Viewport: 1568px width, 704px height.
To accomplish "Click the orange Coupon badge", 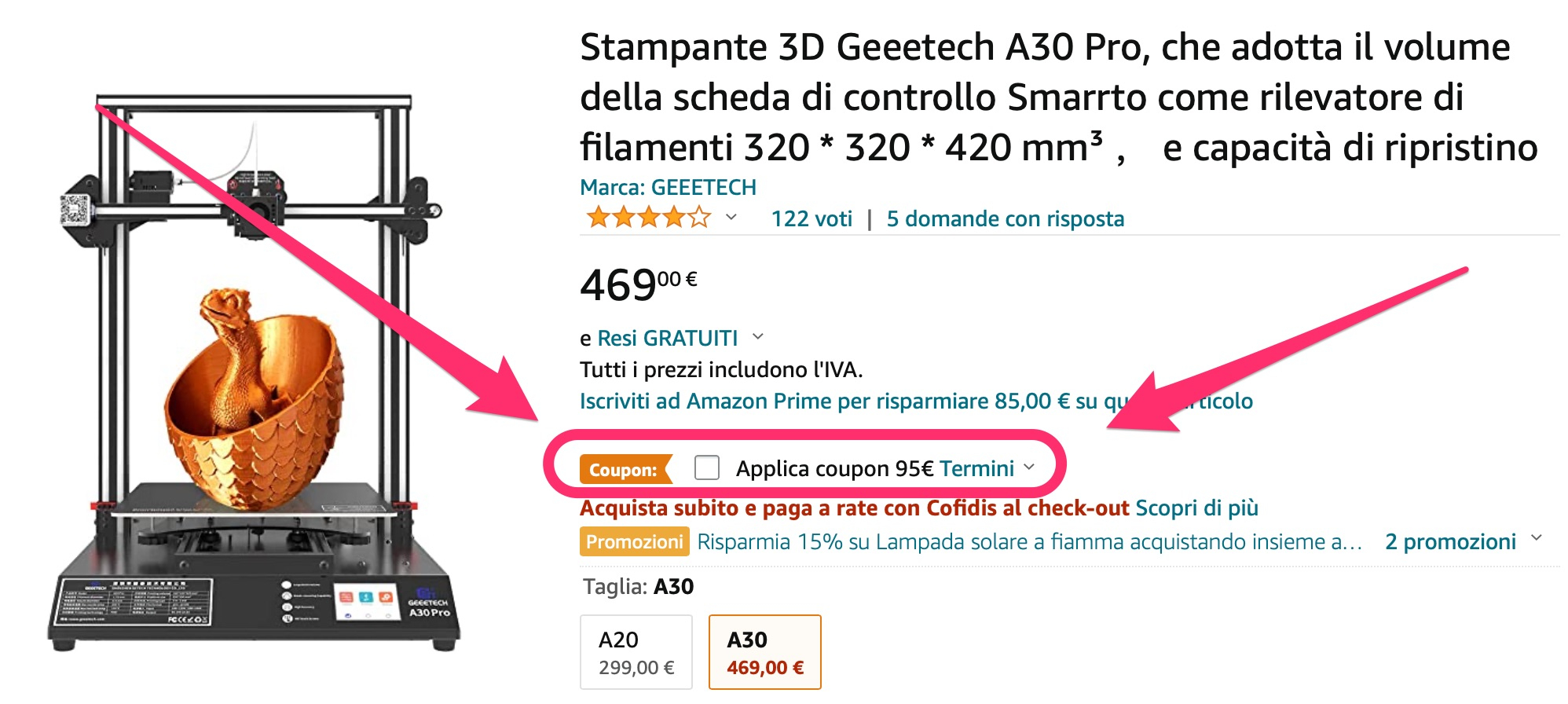I will click(625, 469).
